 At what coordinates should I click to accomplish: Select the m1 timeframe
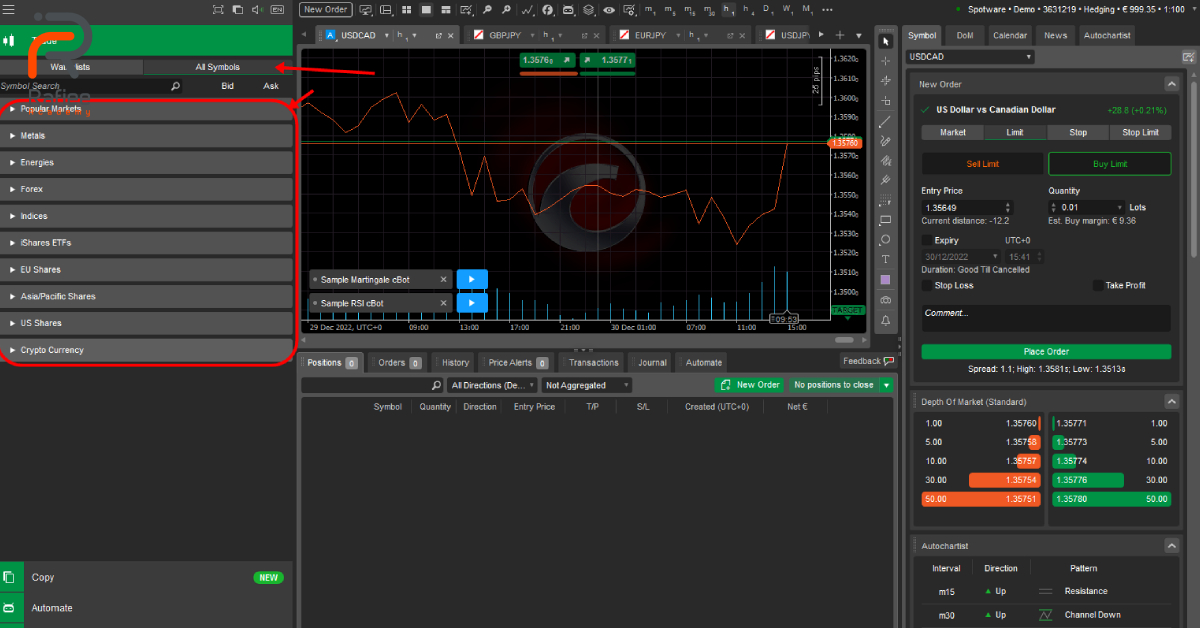click(x=651, y=9)
